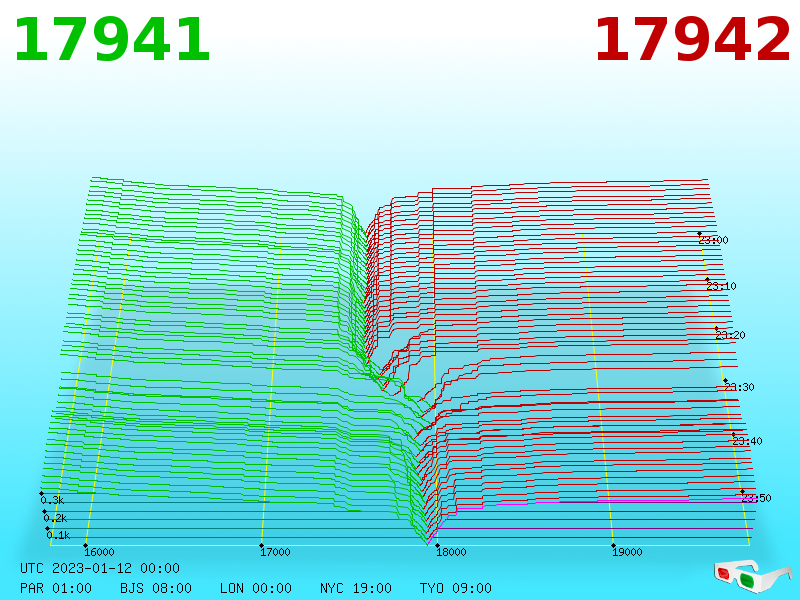Click the 0.1k volume axis label
Screen dimensions: 800x600
[58, 535]
